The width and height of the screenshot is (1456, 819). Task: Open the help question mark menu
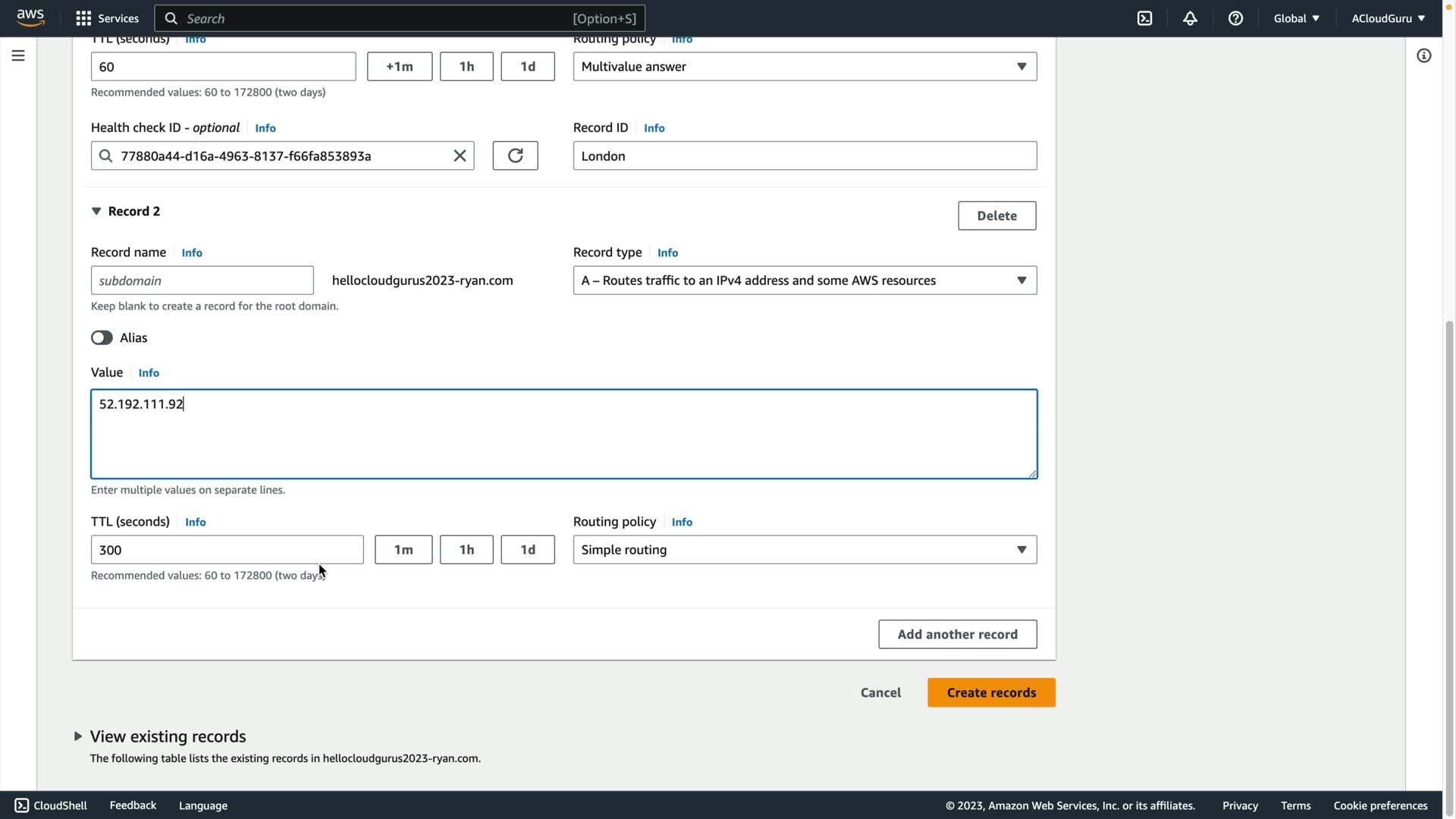(x=1235, y=18)
